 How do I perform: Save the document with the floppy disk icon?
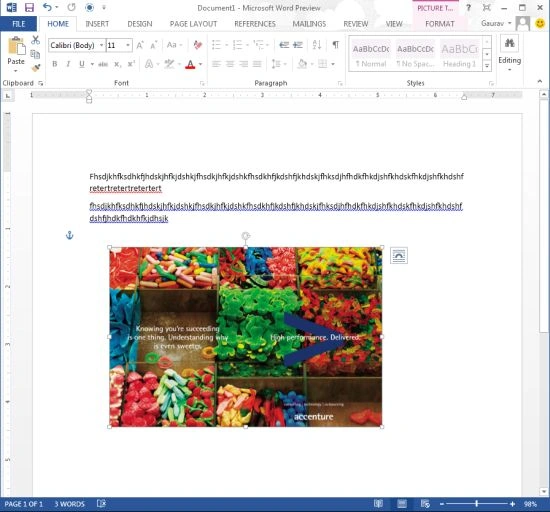[29, 7]
